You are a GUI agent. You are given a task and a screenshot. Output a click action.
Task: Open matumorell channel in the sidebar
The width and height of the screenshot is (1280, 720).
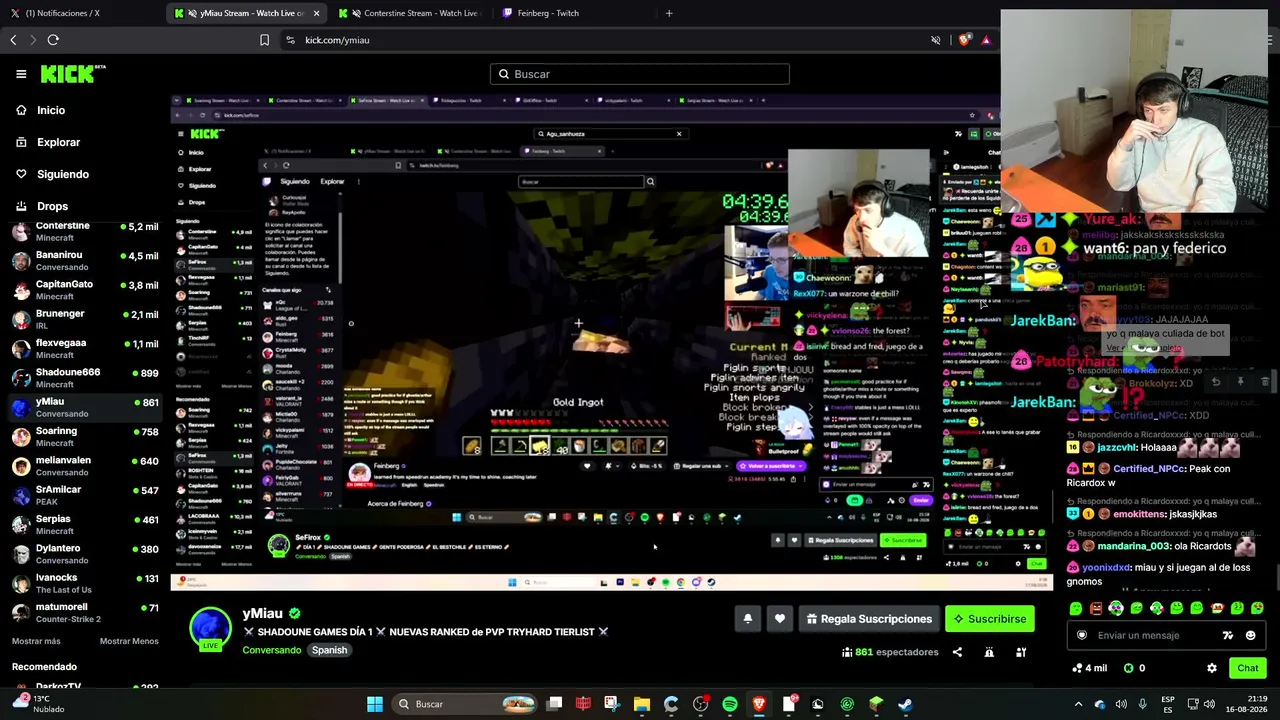tap(85, 612)
